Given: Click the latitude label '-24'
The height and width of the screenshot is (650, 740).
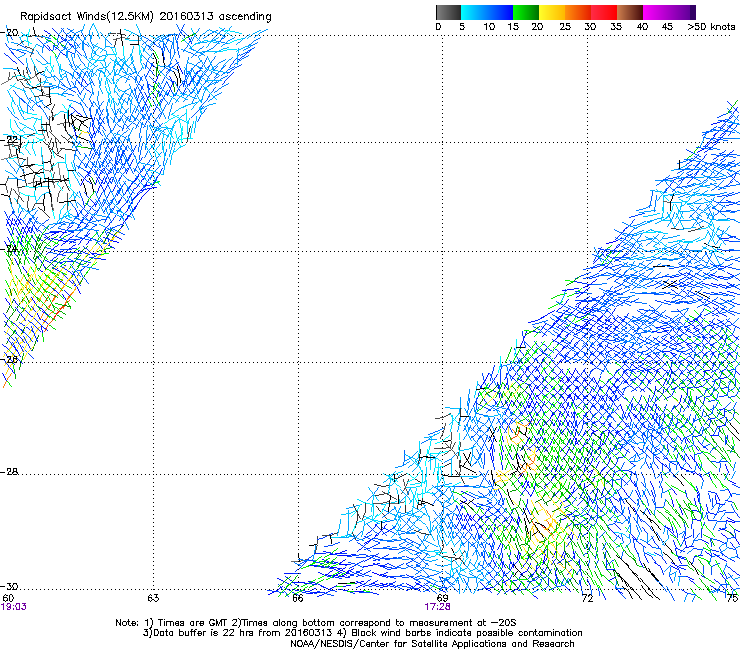Looking at the screenshot, I should 10,249.
